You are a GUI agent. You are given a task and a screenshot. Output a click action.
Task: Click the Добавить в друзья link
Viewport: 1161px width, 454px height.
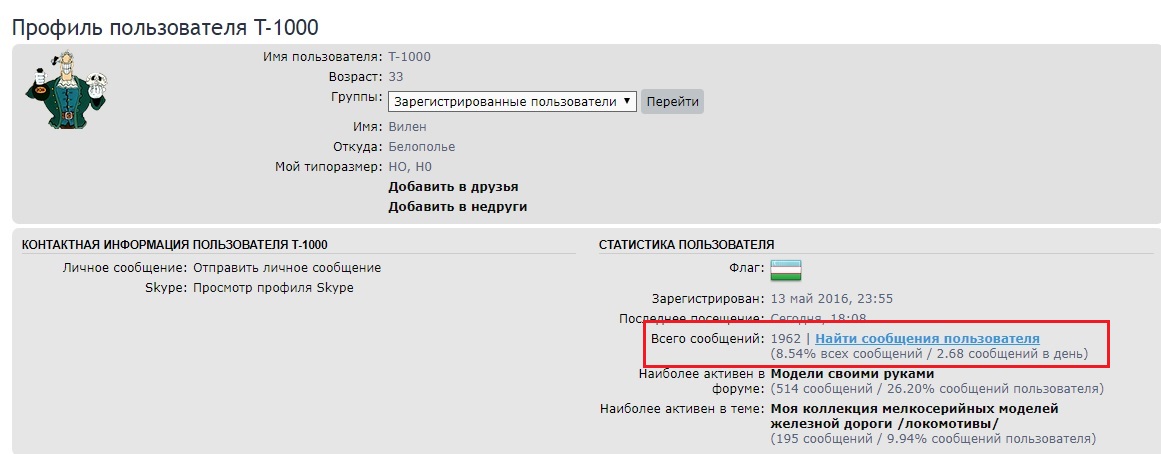pos(453,187)
